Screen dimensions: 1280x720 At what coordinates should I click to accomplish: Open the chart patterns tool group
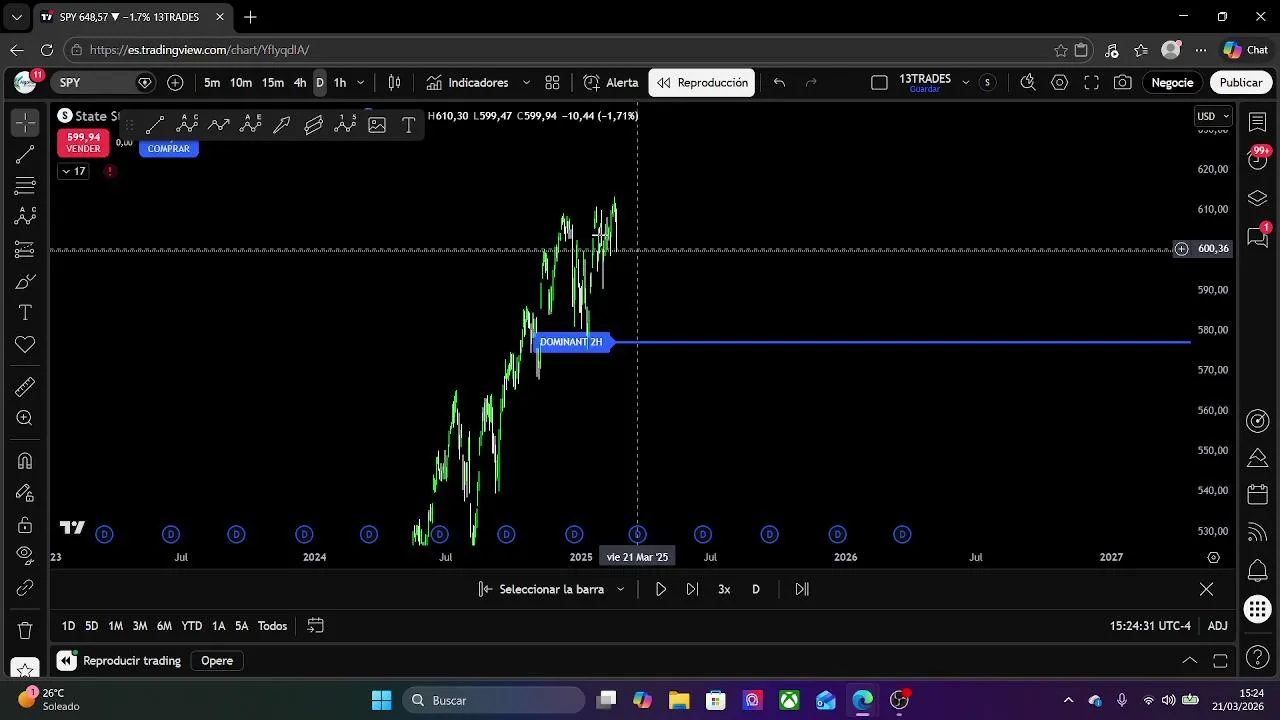pos(25,217)
